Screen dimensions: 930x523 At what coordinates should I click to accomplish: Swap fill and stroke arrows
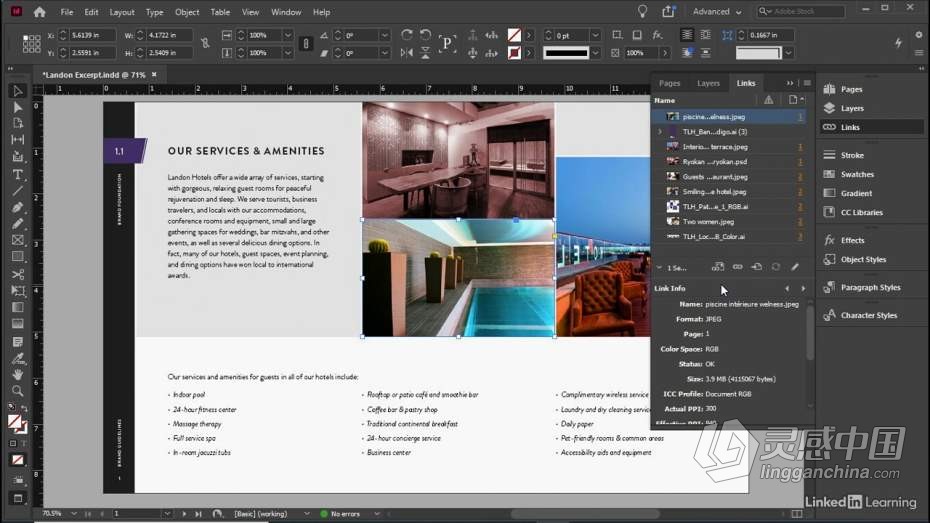pyautogui.click(x=24, y=409)
